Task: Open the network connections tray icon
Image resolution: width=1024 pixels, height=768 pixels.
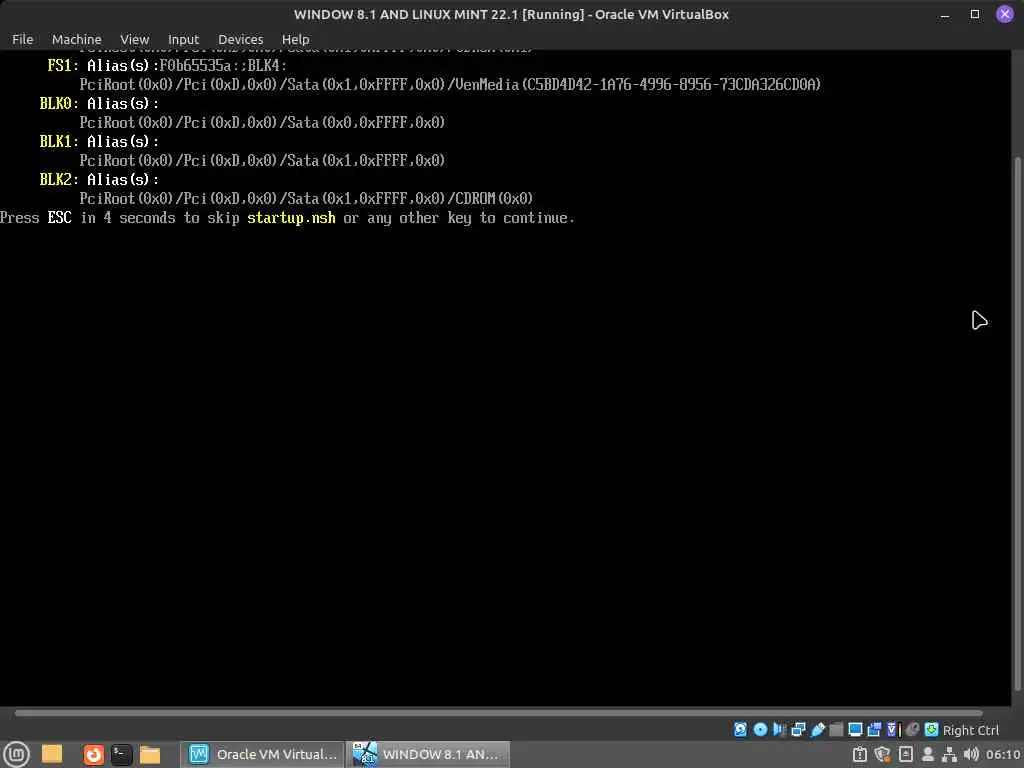Action: [x=950, y=754]
